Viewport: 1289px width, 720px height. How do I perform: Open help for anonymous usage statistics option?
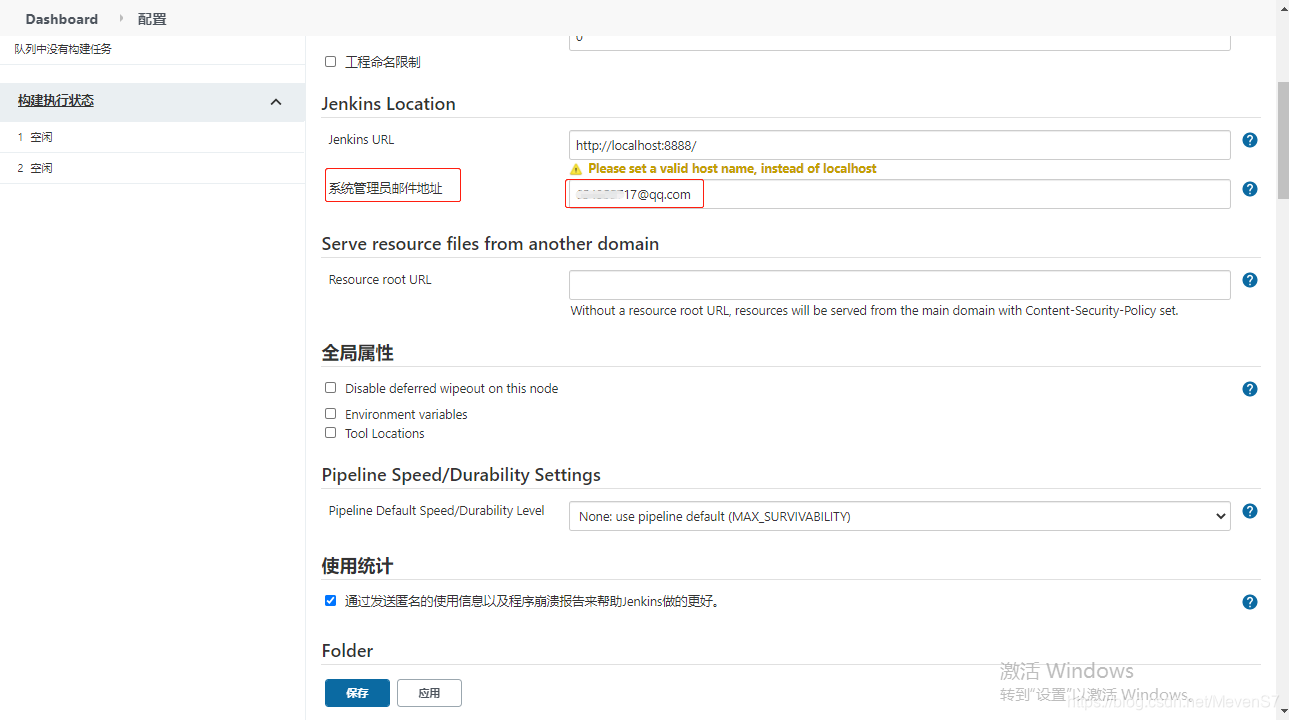click(1249, 602)
